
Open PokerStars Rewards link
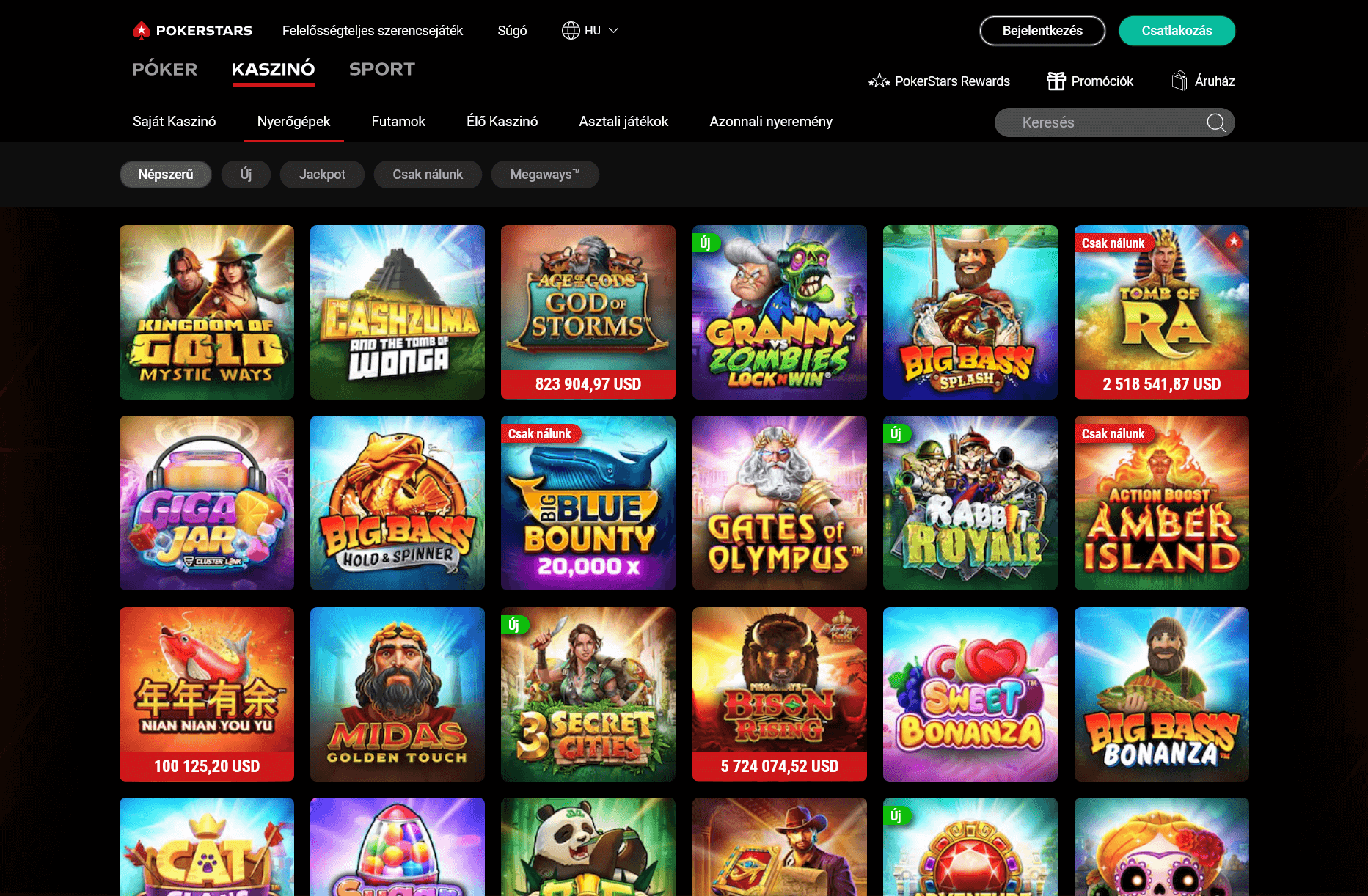[x=952, y=81]
